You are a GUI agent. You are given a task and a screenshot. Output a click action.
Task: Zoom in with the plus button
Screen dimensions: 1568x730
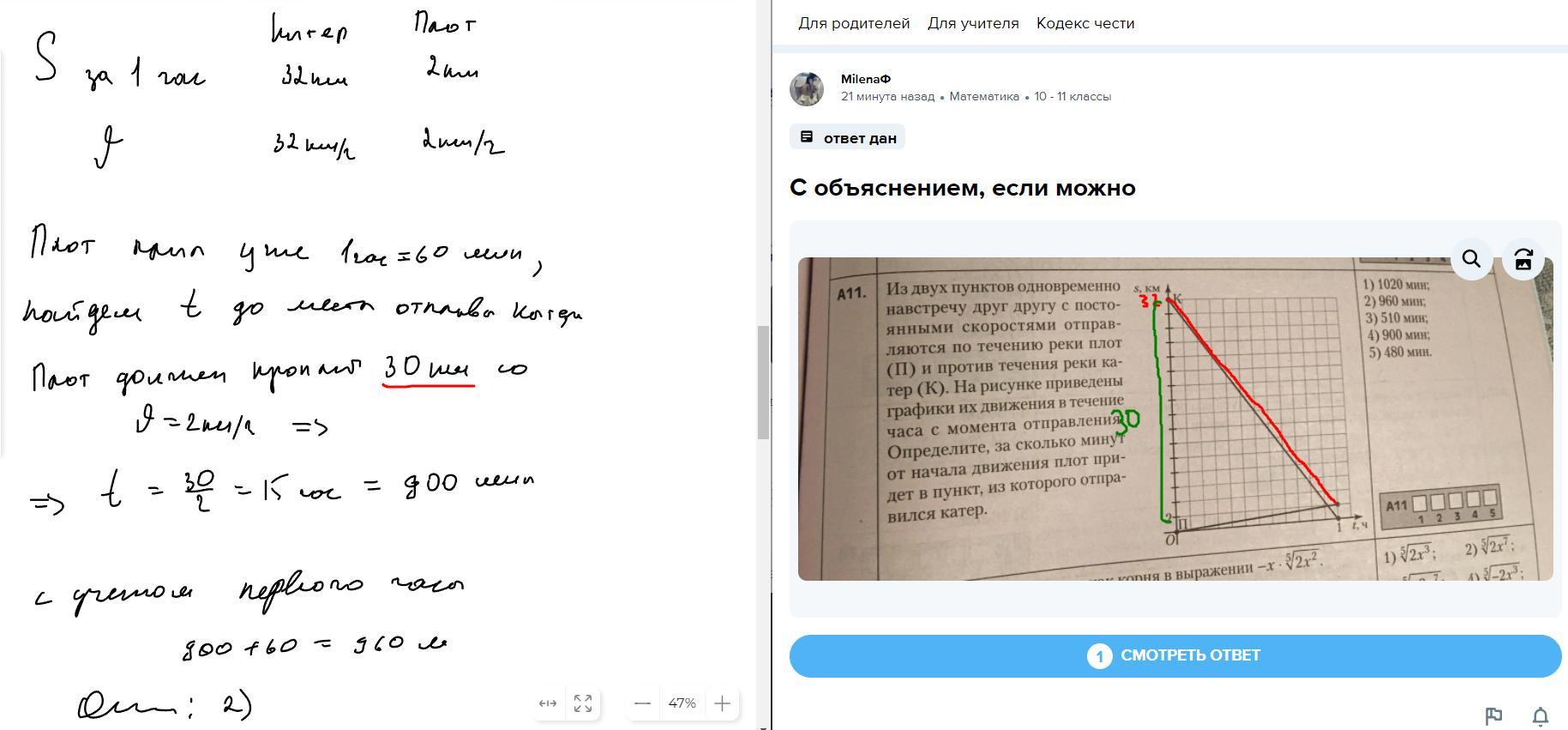pyautogui.click(x=722, y=703)
